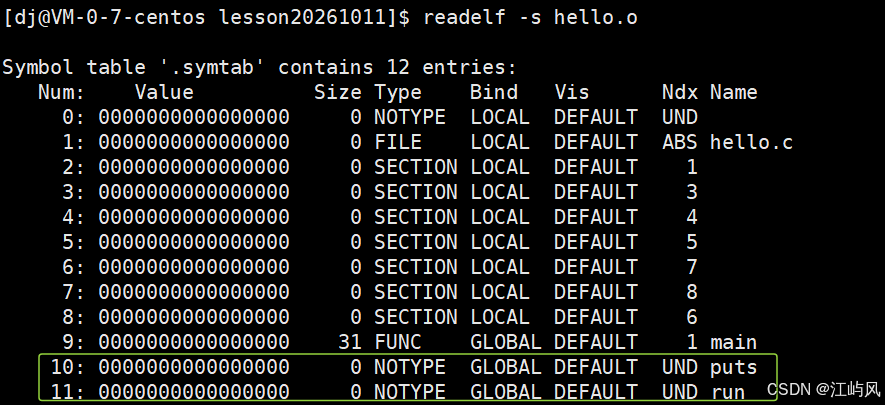Click the 'Value' column header
This screenshot has width=885, height=405.
(164, 92)
